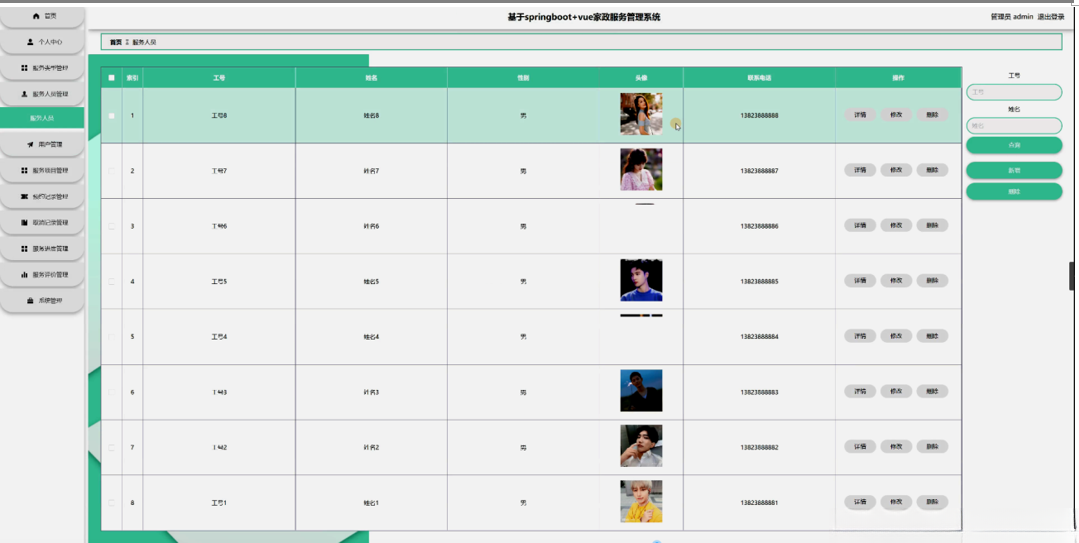Check the checkbox for row 工号2
The image size is (1079, 543).
[x=111, y=447]
